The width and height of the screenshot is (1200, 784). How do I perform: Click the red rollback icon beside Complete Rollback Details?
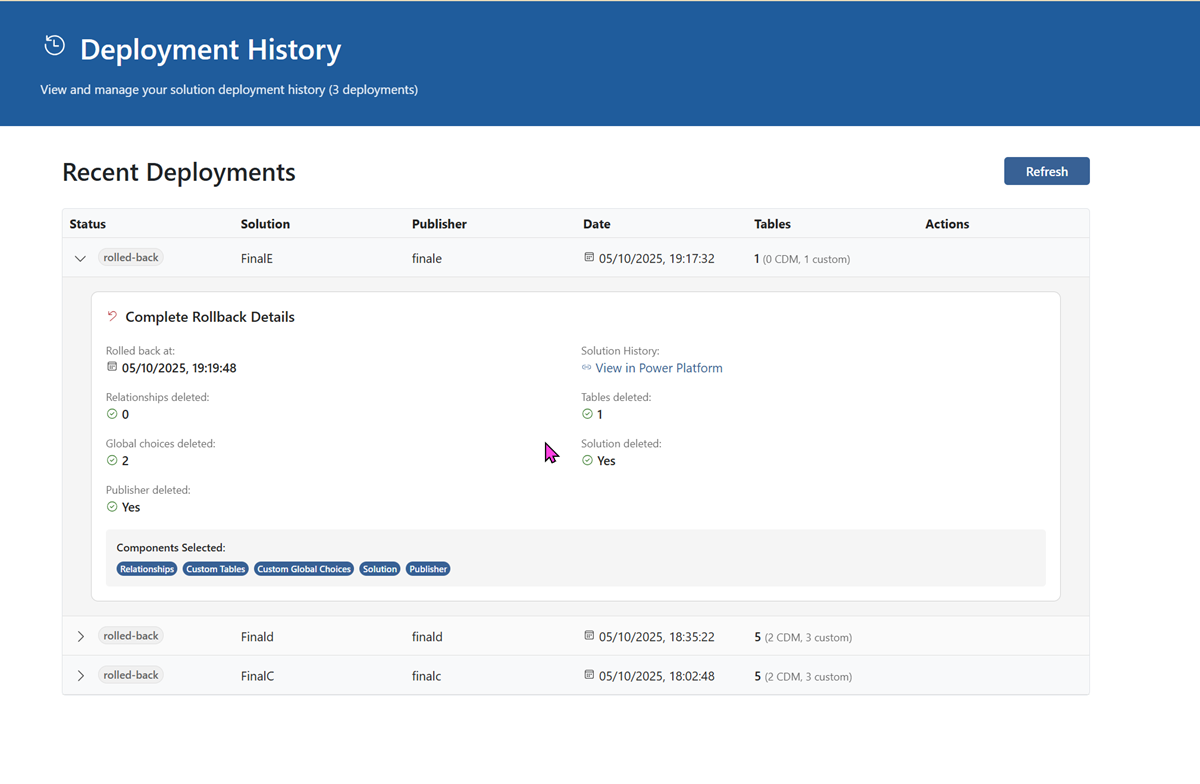tap(112, 317)
